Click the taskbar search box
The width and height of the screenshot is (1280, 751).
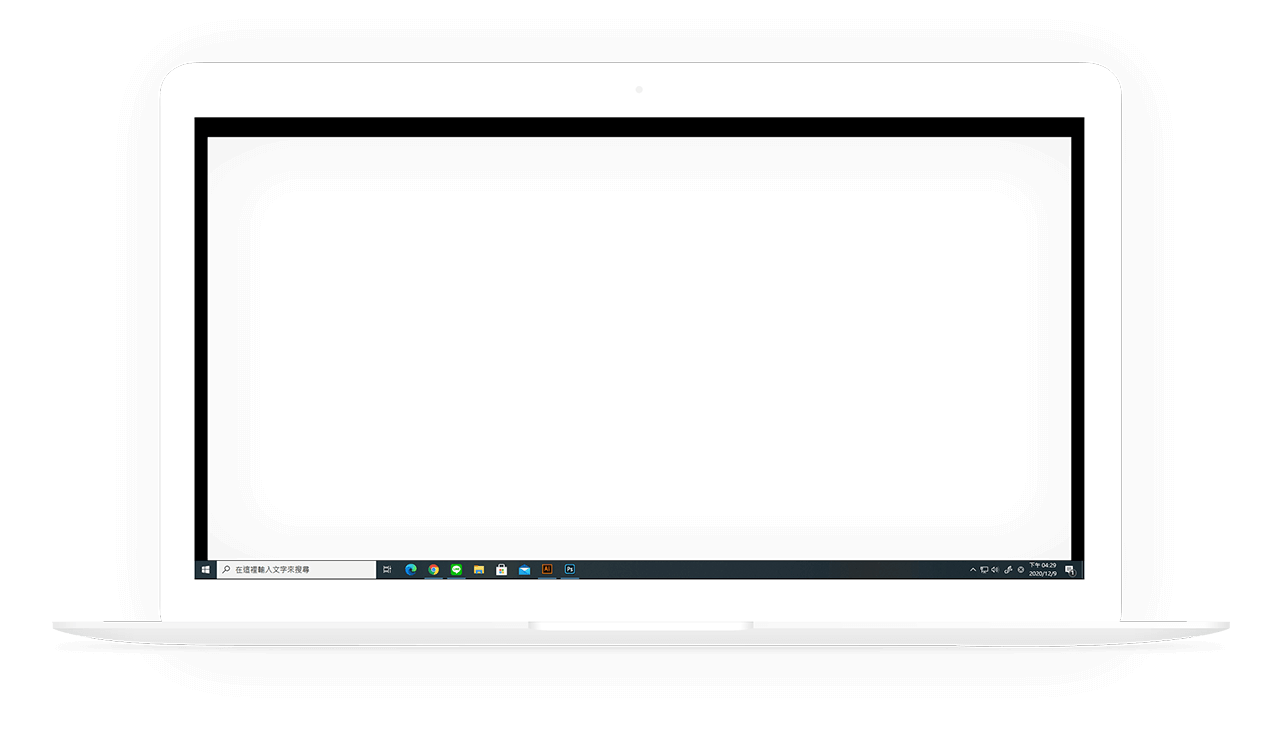pos(296,569)
